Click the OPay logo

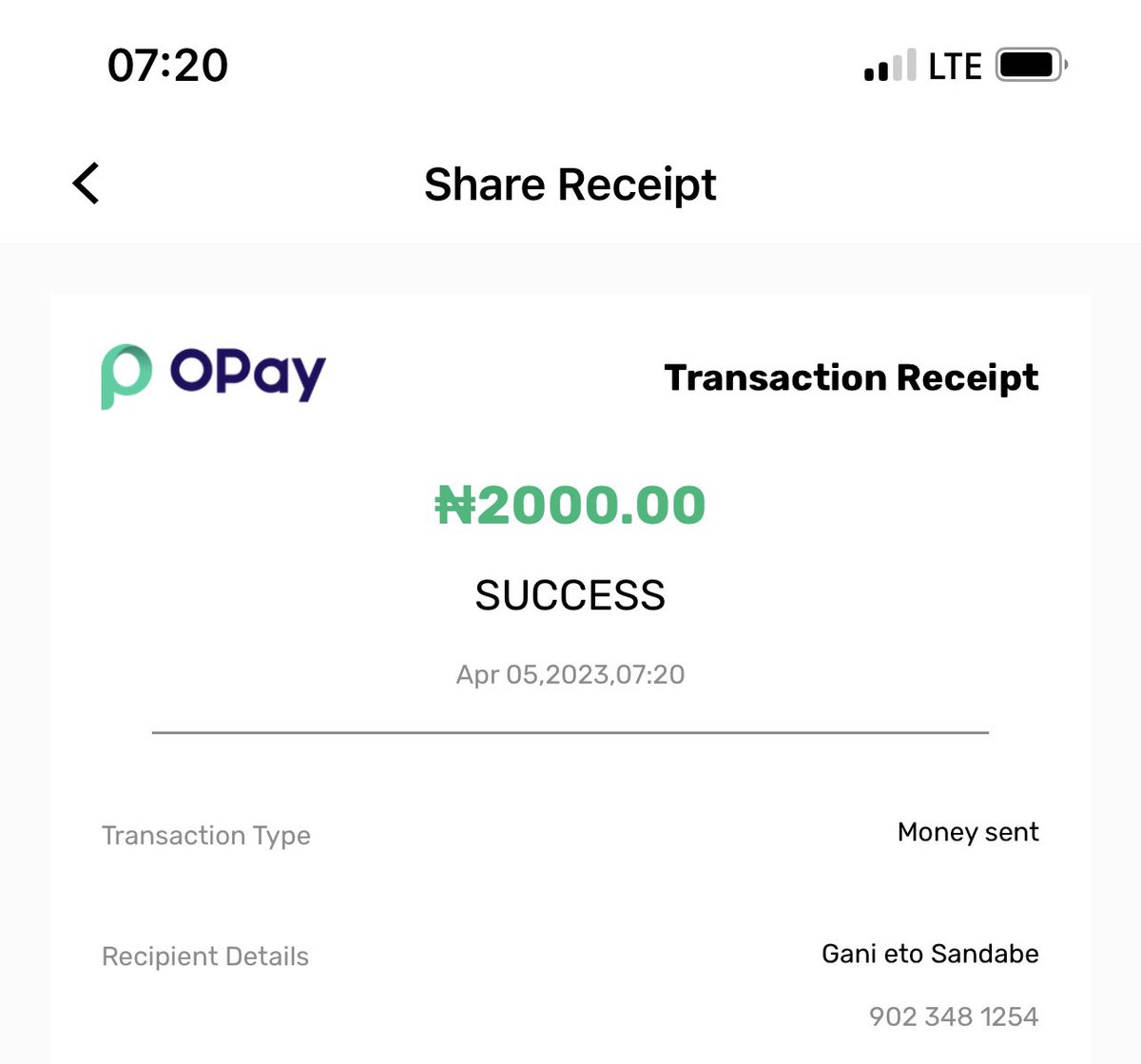tap(213, 377)
